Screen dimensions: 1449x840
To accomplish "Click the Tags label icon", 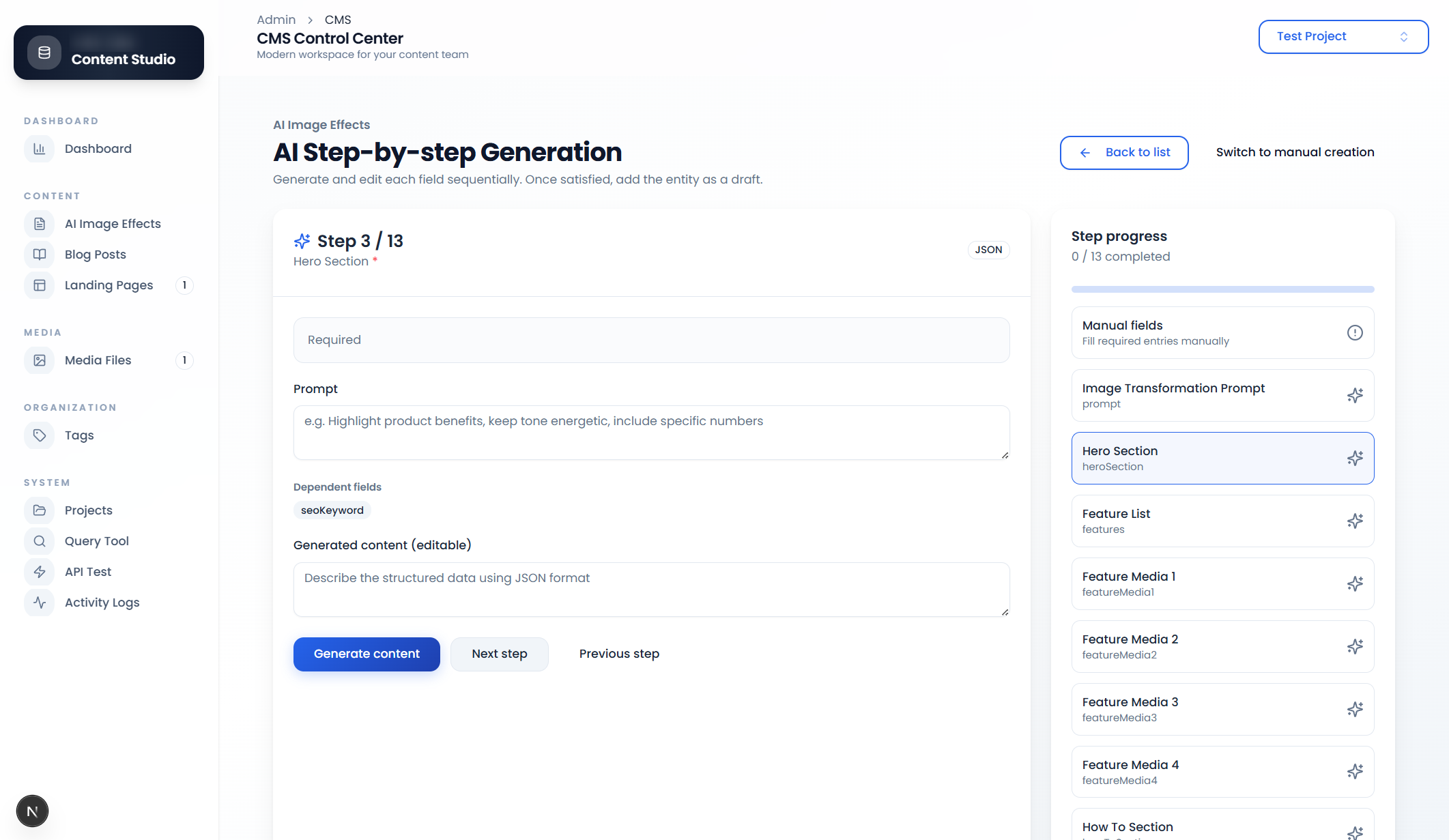I will tap(40, 435).
